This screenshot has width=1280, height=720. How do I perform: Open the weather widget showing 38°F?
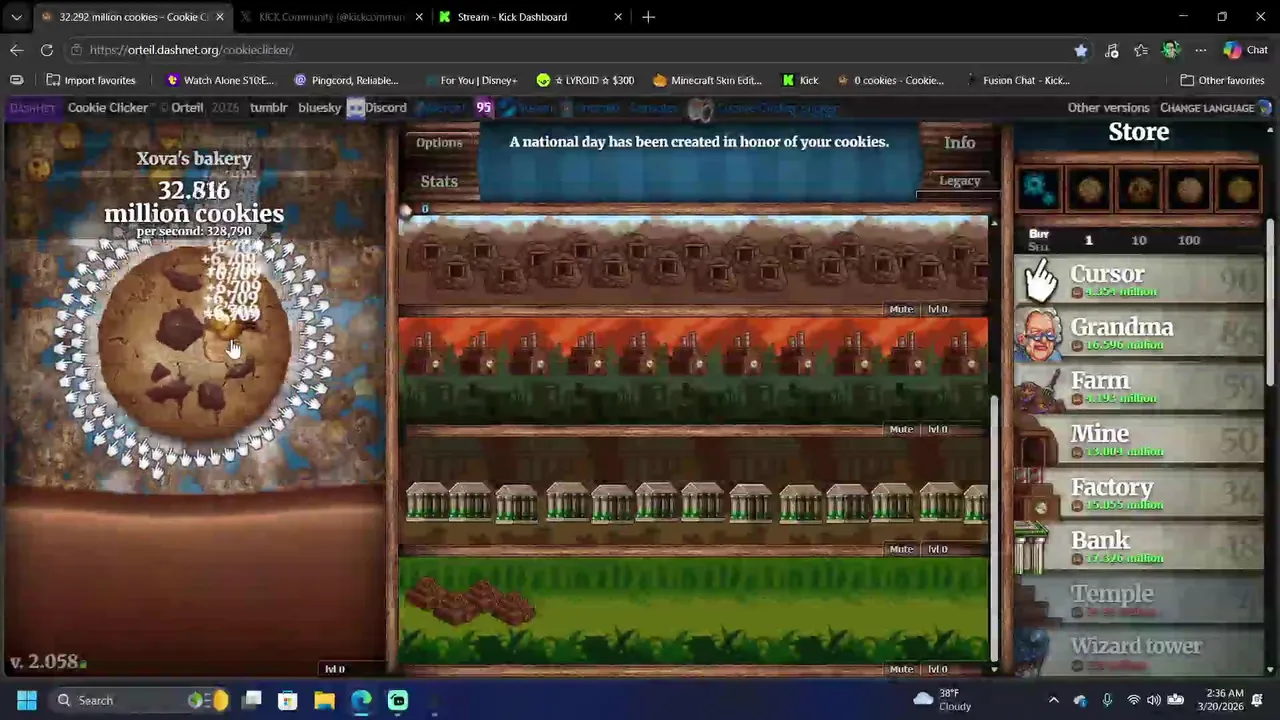coord(942,700)
